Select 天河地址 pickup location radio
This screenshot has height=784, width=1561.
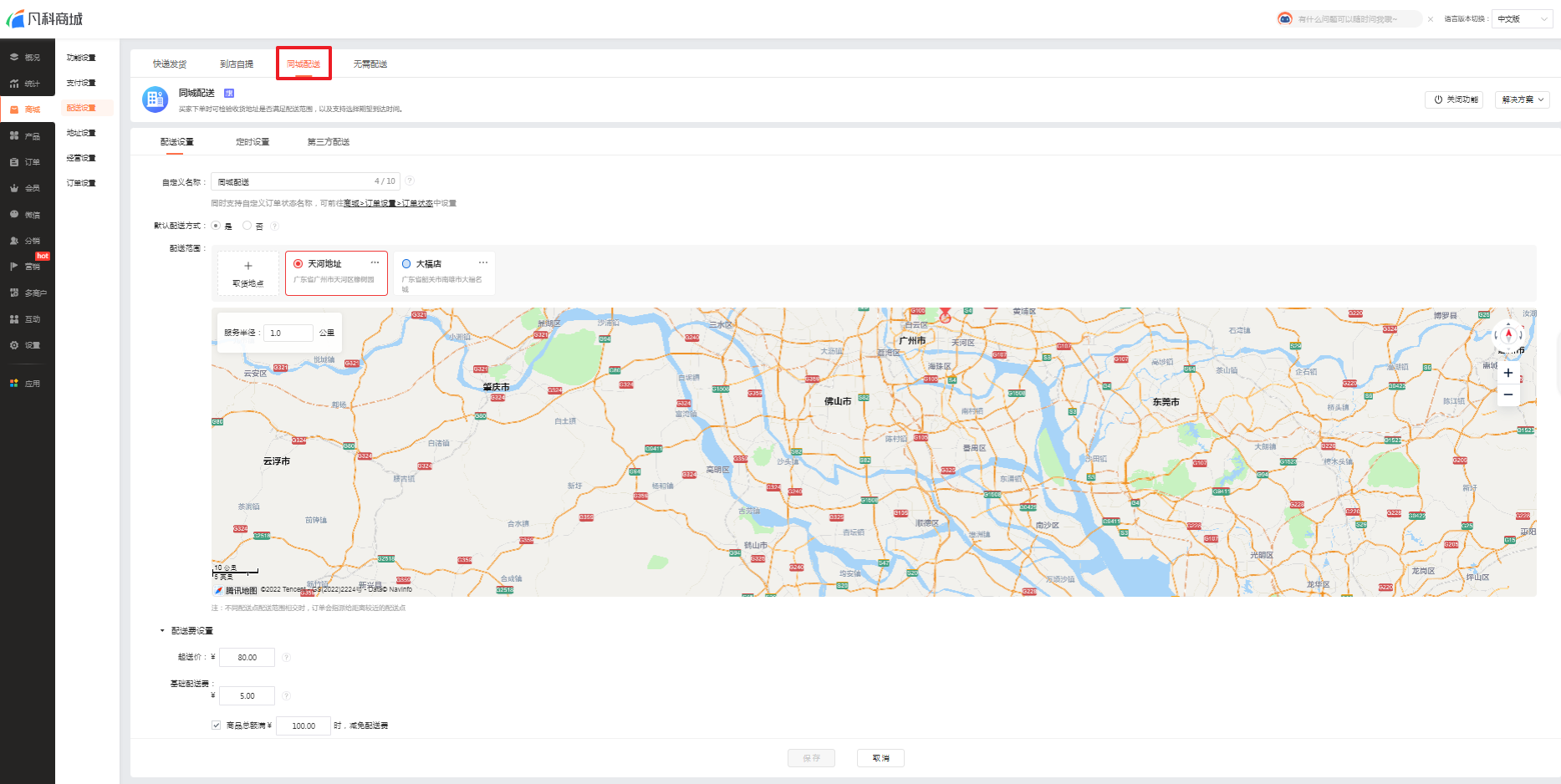(298, 263)
